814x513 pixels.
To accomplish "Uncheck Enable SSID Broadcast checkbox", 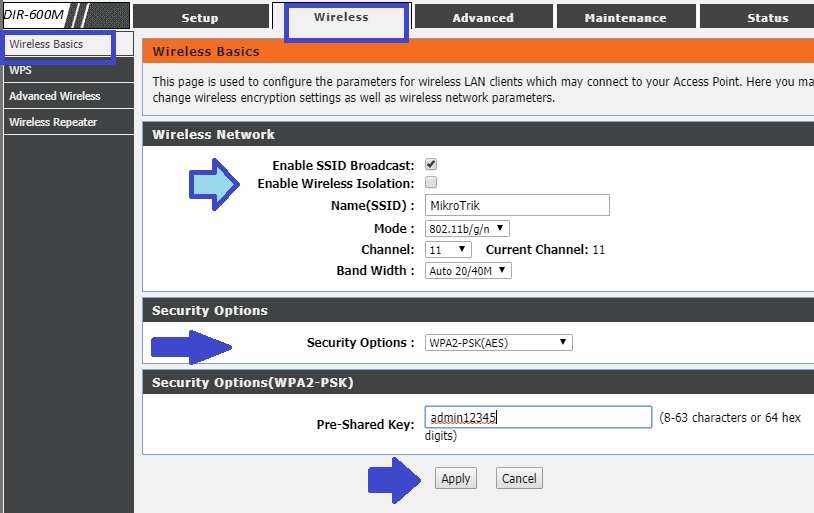I will 431,165.
